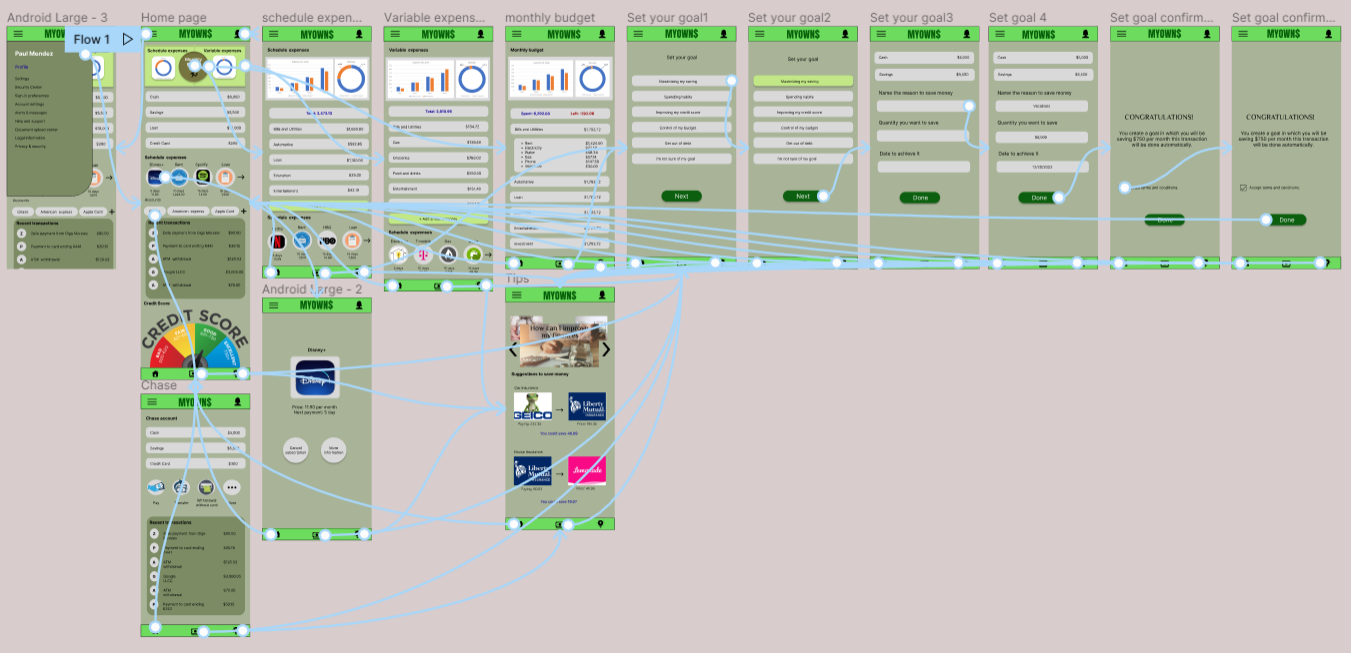
Task: Select the monthly budget frame label
Action: (x=550, y=18)
